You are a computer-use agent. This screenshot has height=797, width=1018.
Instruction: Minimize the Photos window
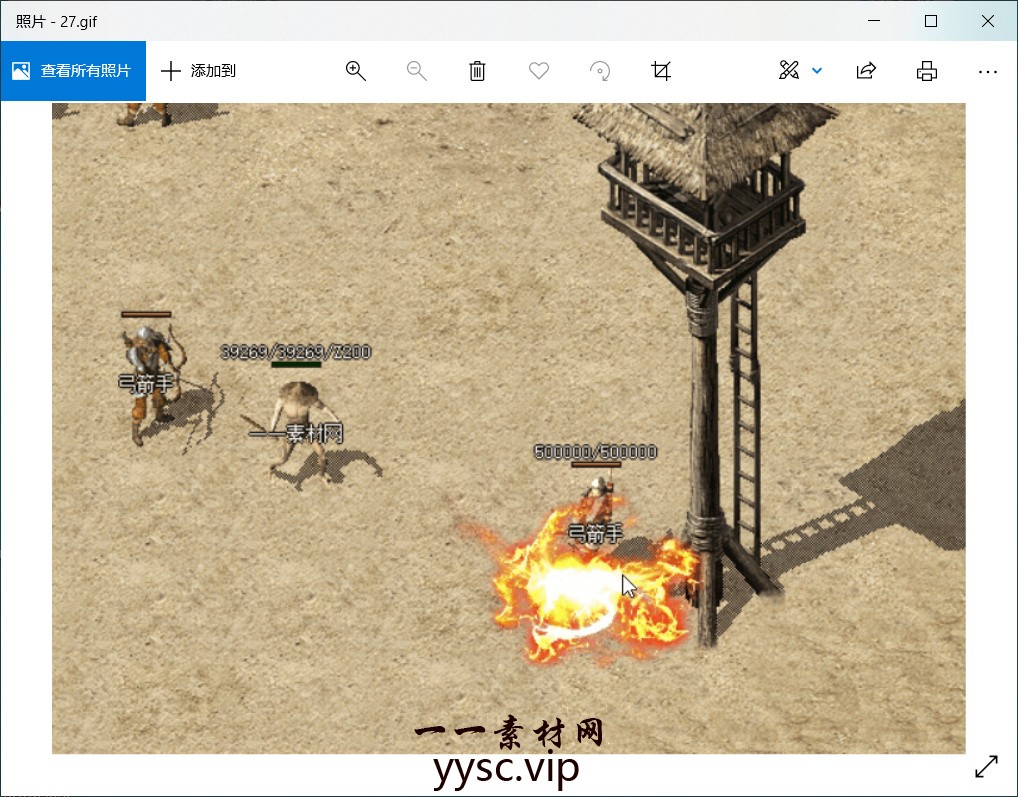coord(874,21)
